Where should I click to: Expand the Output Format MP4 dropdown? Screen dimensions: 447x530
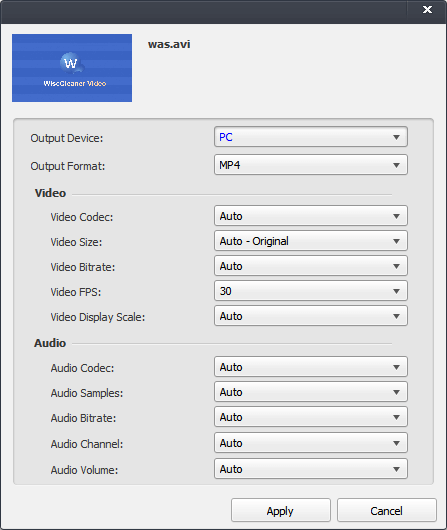click(311, 165)
